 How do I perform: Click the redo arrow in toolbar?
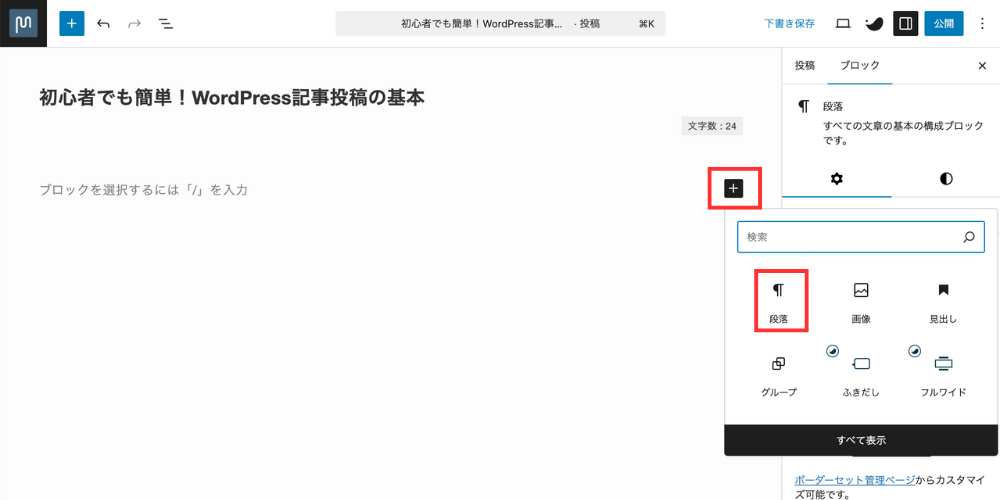[134, 23]
